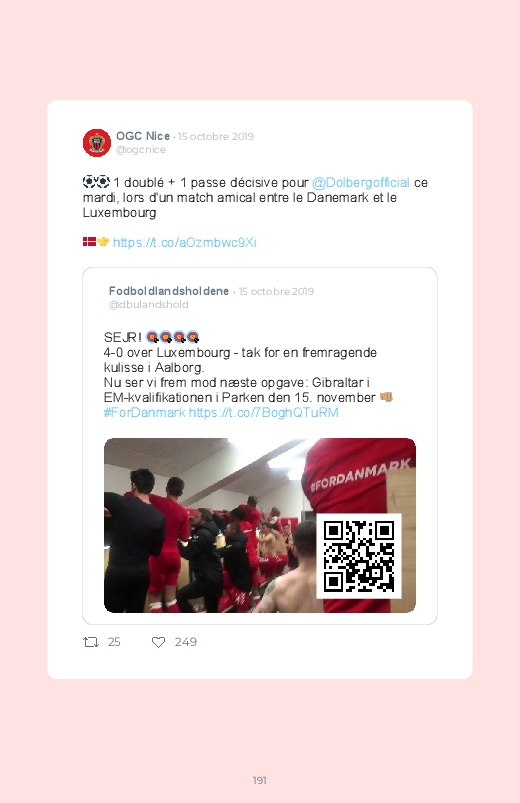Viewport: 520px width, 803px height.
Task: Click the OGC Nice profile avatar
Action: pos(97,143)
